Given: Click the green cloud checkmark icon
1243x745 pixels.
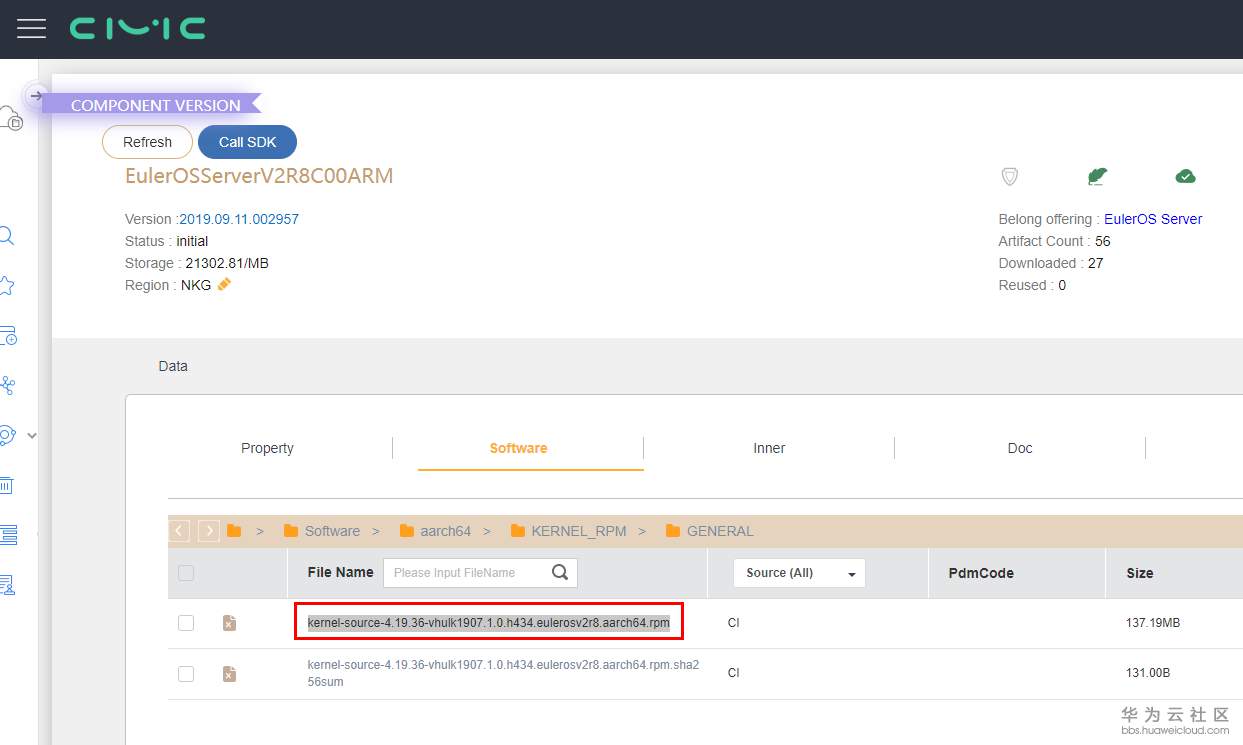Looking at the screenshot, I should 1185,177.
